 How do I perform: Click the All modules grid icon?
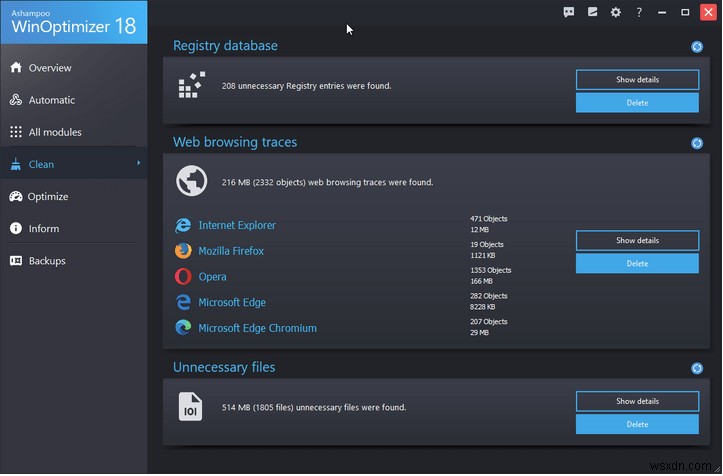pos(16,132)
